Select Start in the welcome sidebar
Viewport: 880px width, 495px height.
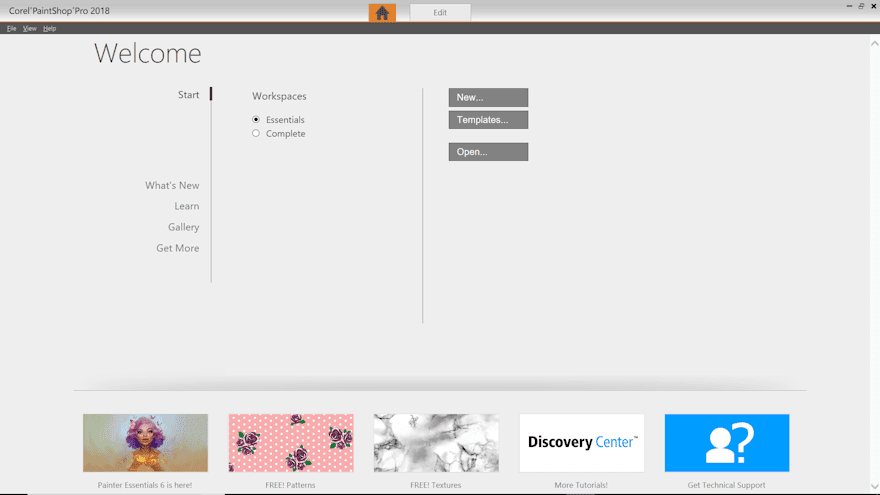pyautogui.click(x=188, y=95)
